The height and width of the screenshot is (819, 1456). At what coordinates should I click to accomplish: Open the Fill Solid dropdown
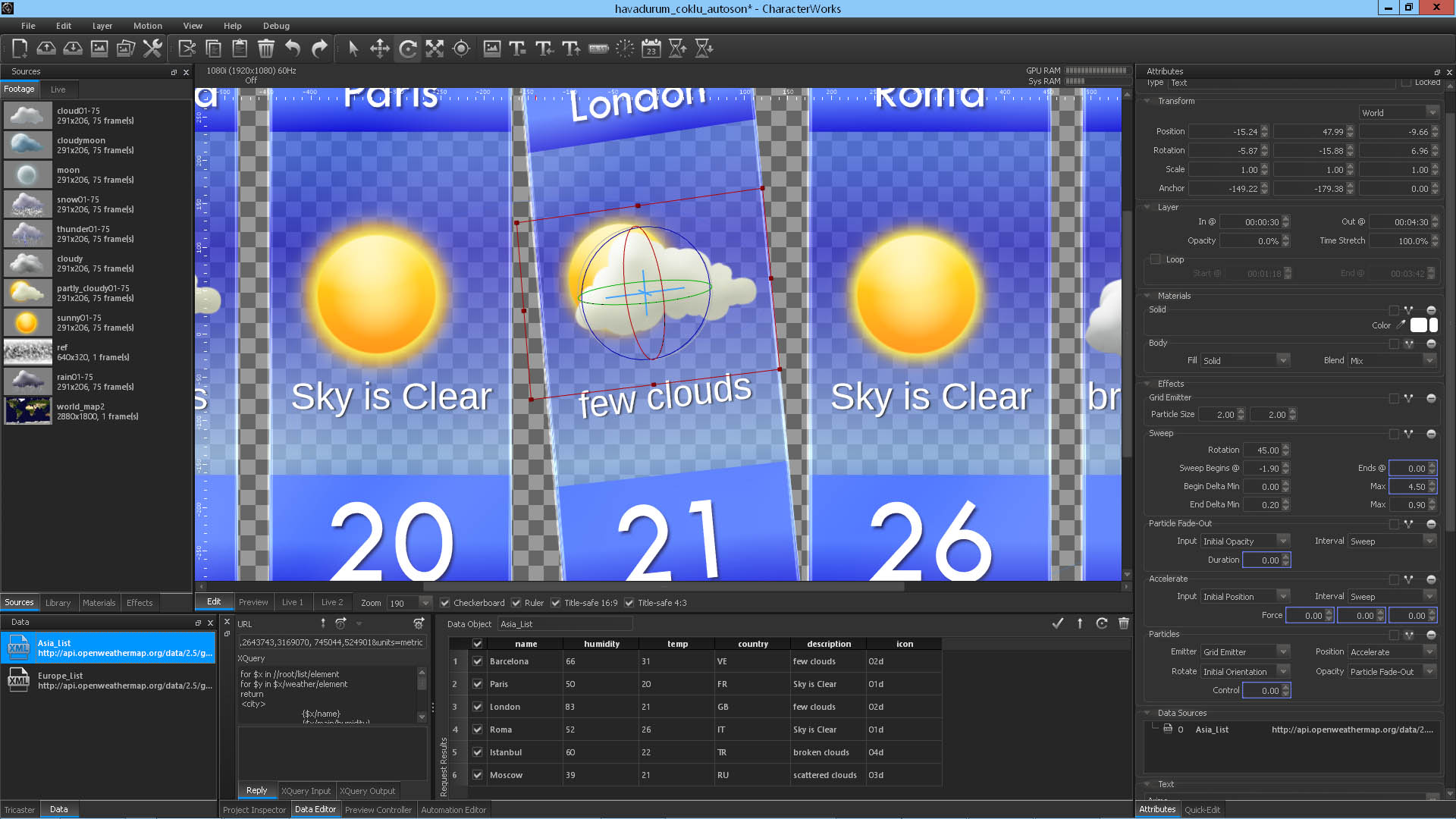click(x=1244, y=361)
